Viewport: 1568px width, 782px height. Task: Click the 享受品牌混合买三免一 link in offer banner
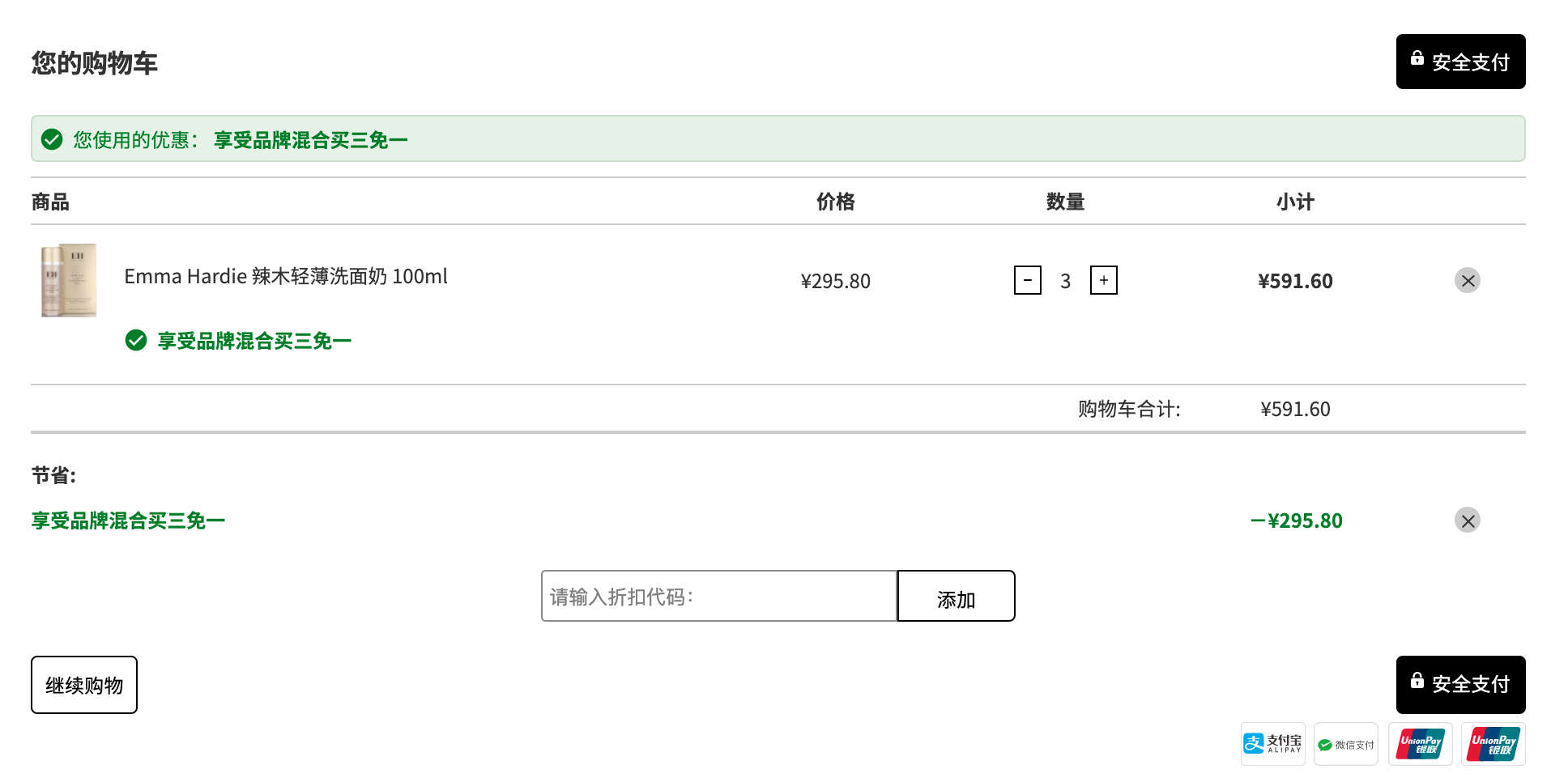pyautogui.click(x=310, y=139)
